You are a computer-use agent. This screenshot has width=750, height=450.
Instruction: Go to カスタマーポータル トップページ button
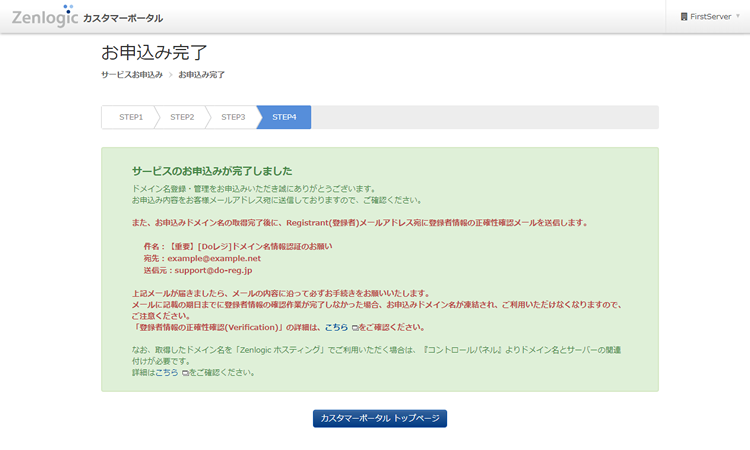pos(380,418)
